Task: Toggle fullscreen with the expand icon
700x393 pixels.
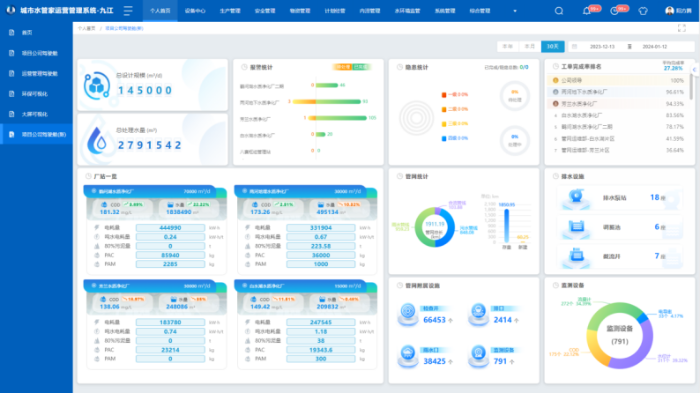Action: click(682, 28)
